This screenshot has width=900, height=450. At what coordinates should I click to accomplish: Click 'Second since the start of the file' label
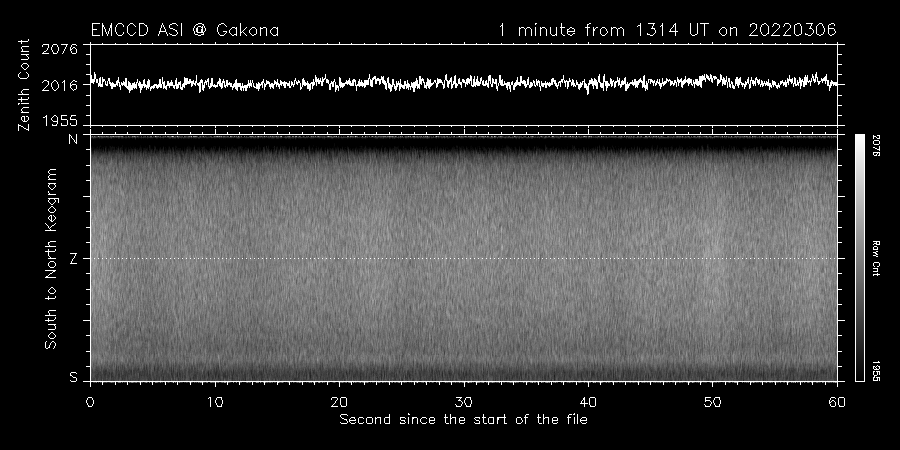click(464, 420)
